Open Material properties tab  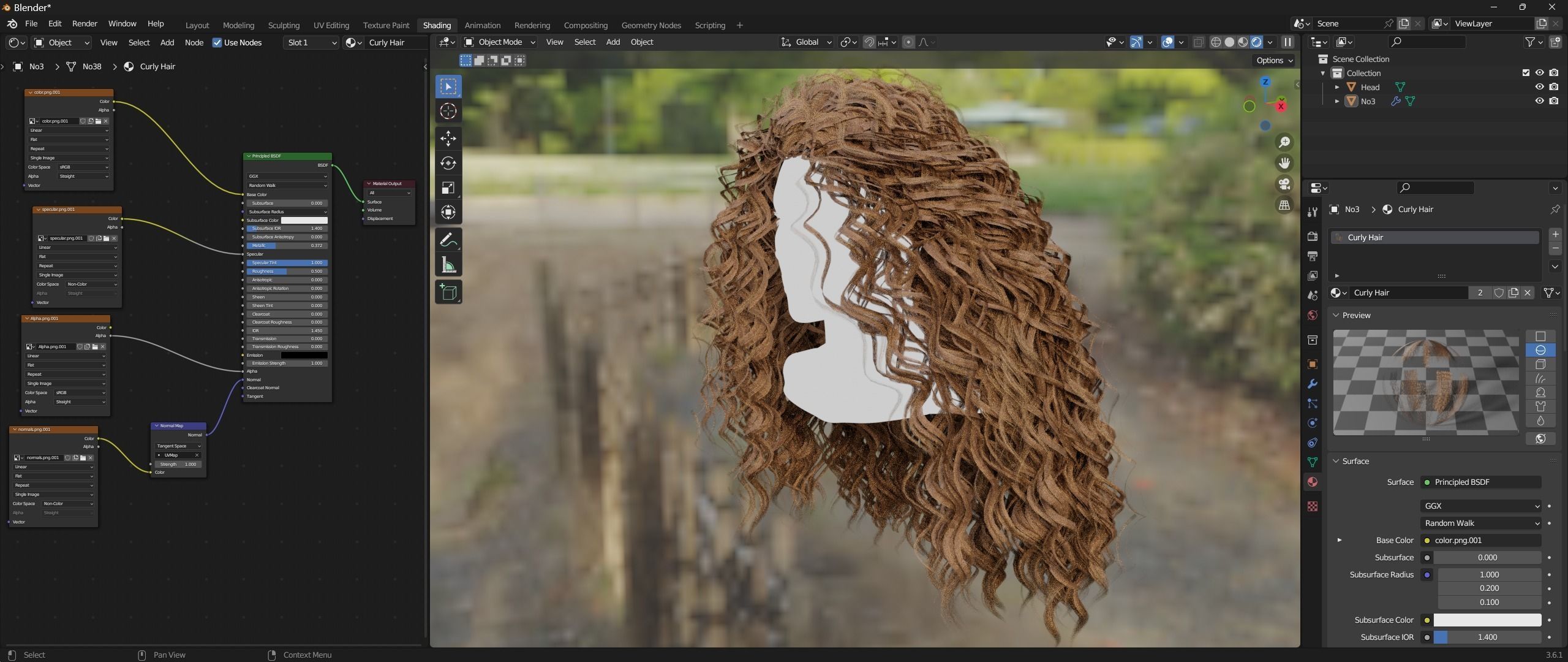point(1313,482)
